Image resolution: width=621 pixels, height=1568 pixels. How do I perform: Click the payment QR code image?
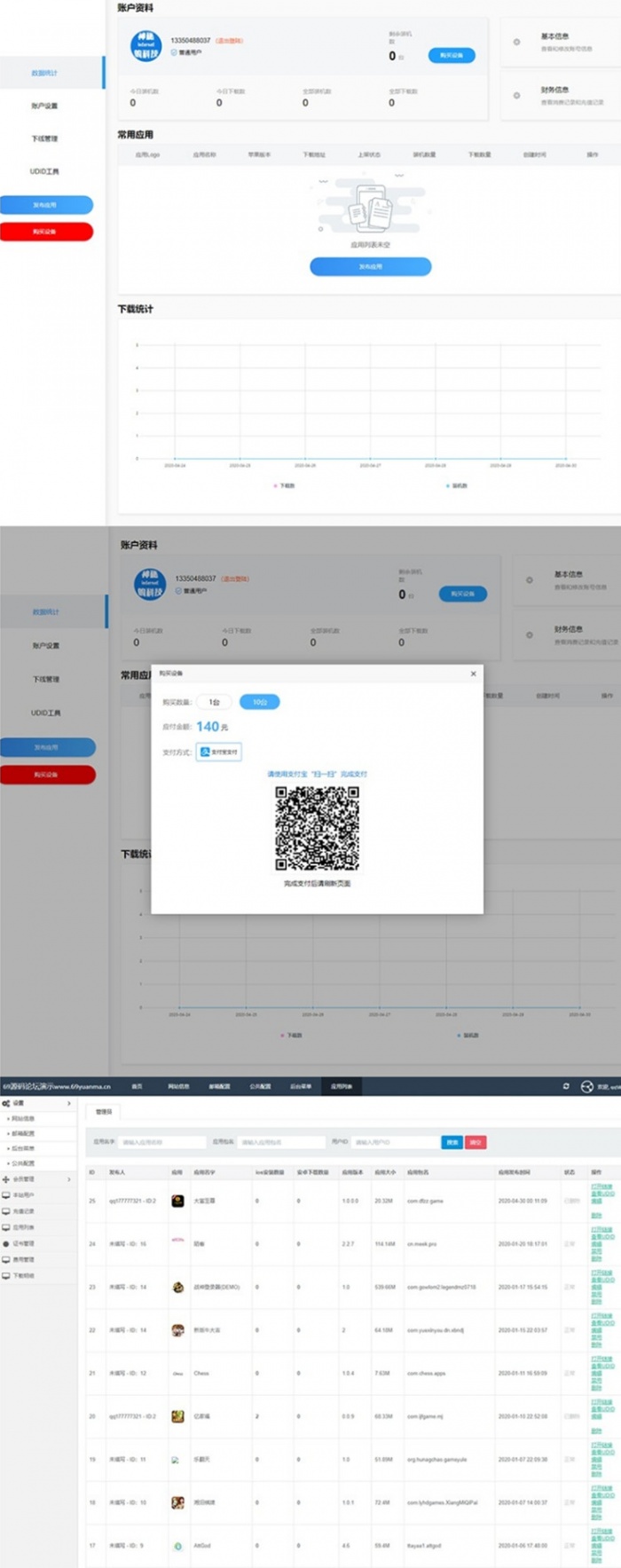tap(317, 828)
